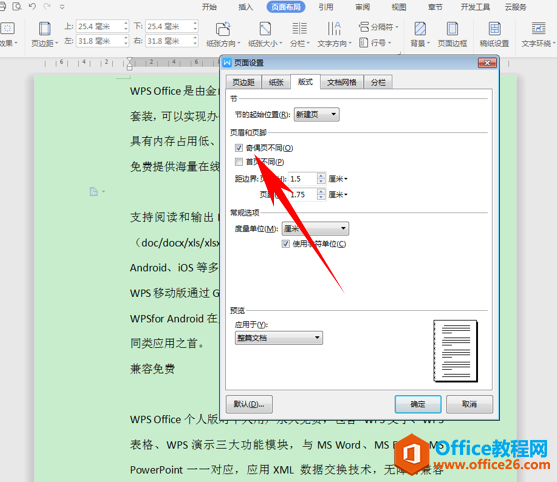This screenshot has height=482, width=557.
Task: Open the References (引用) ribbon tab
Action: tap(326, 7)
